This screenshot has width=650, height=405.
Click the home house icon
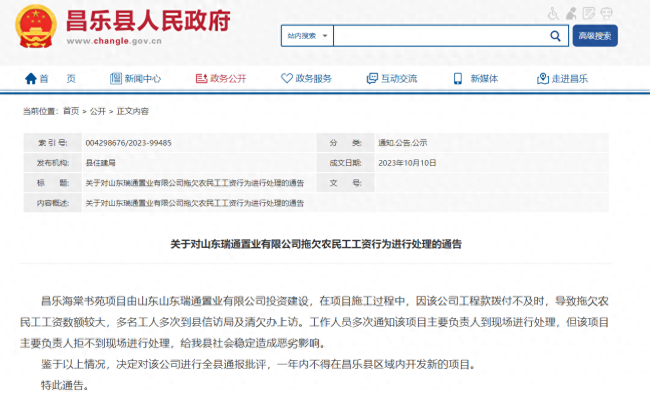pyautogui.click(x=31, y=78)
